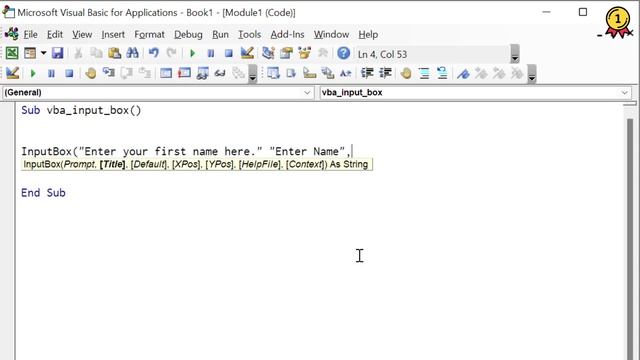Click the Redo arrow icon
The width and height of the screenshot is (640, 360).
point(171,53)
